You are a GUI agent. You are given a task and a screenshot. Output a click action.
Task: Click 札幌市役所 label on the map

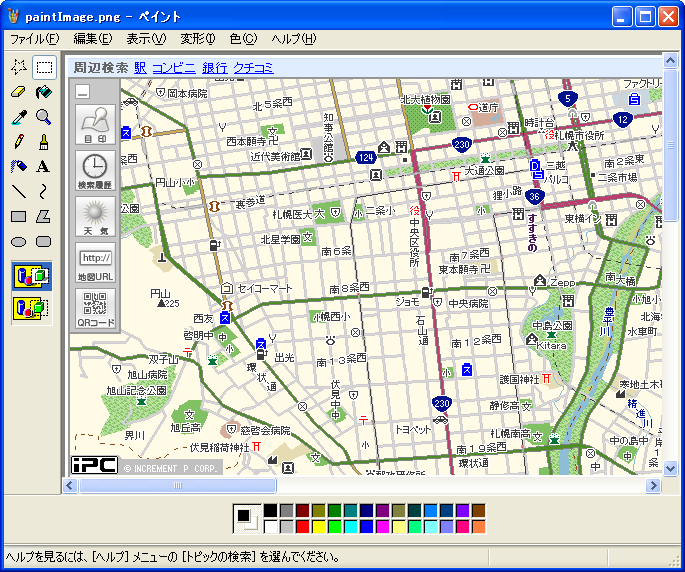click(x=580, y=135)
